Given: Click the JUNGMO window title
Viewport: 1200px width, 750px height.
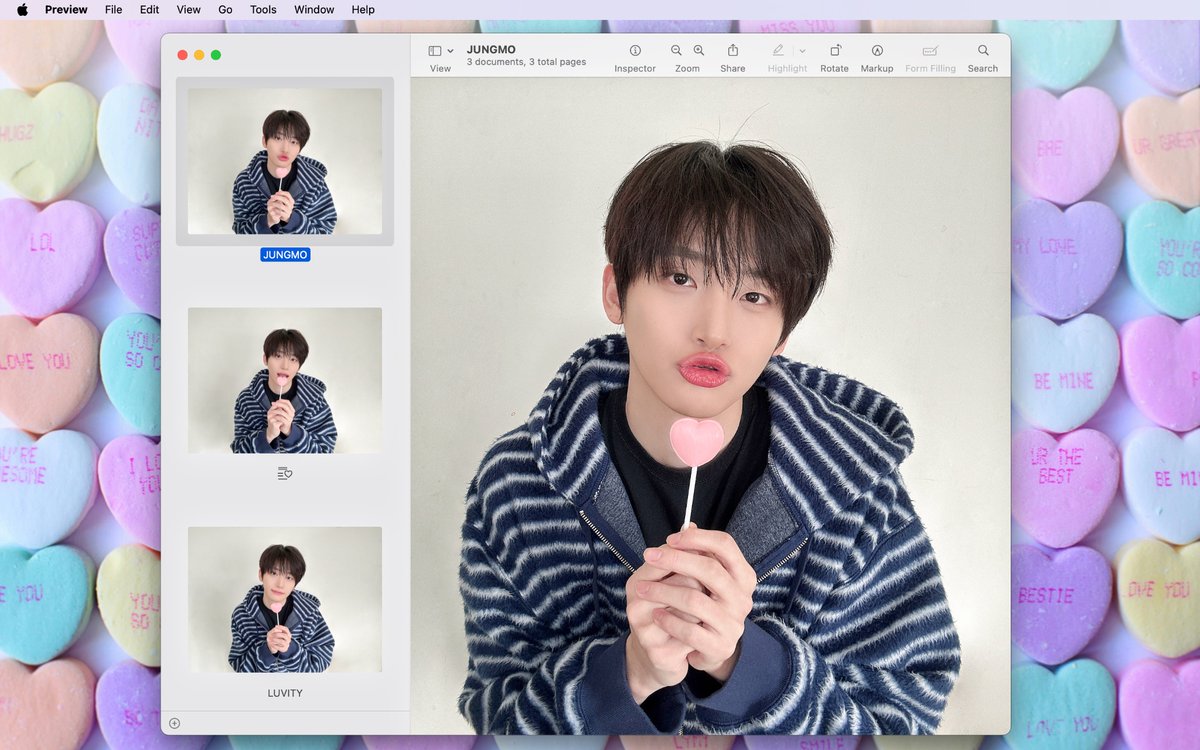Looking at the screenshot, I should coord(490,49).
